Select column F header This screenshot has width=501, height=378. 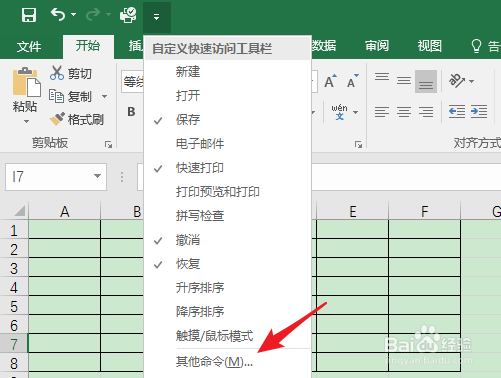pos(425,211)
